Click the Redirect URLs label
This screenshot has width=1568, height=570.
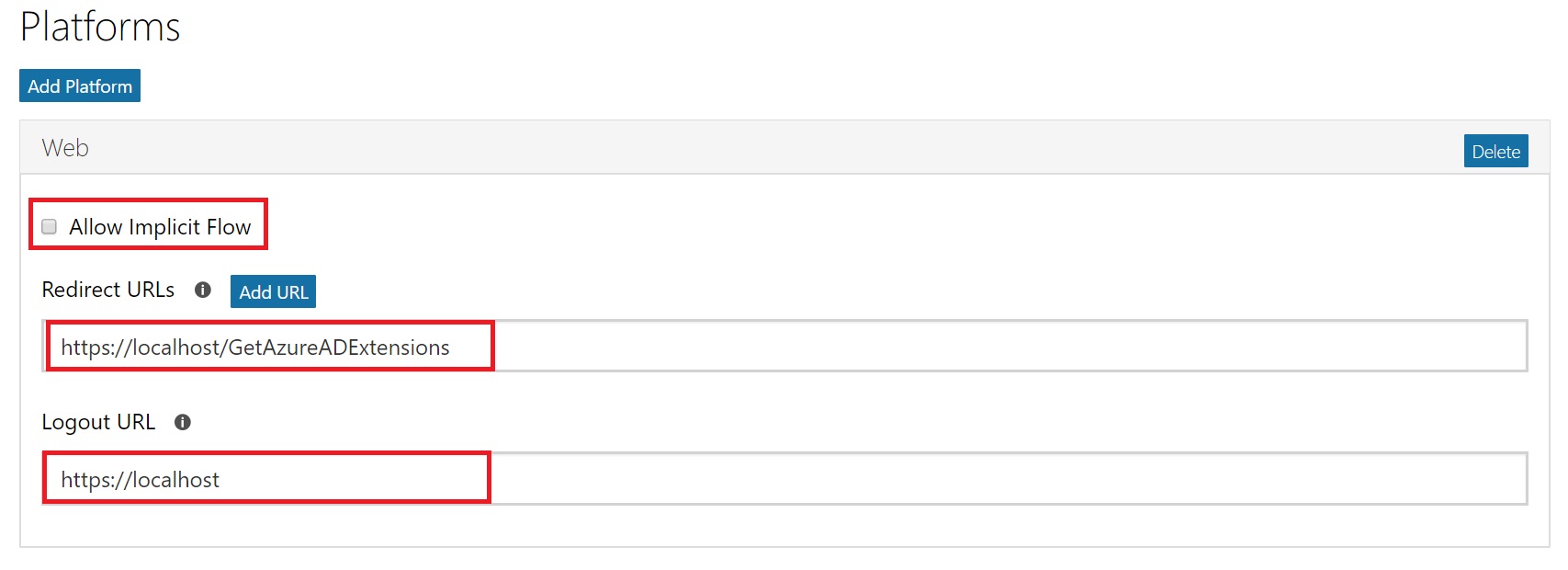(x=108, y=290)
